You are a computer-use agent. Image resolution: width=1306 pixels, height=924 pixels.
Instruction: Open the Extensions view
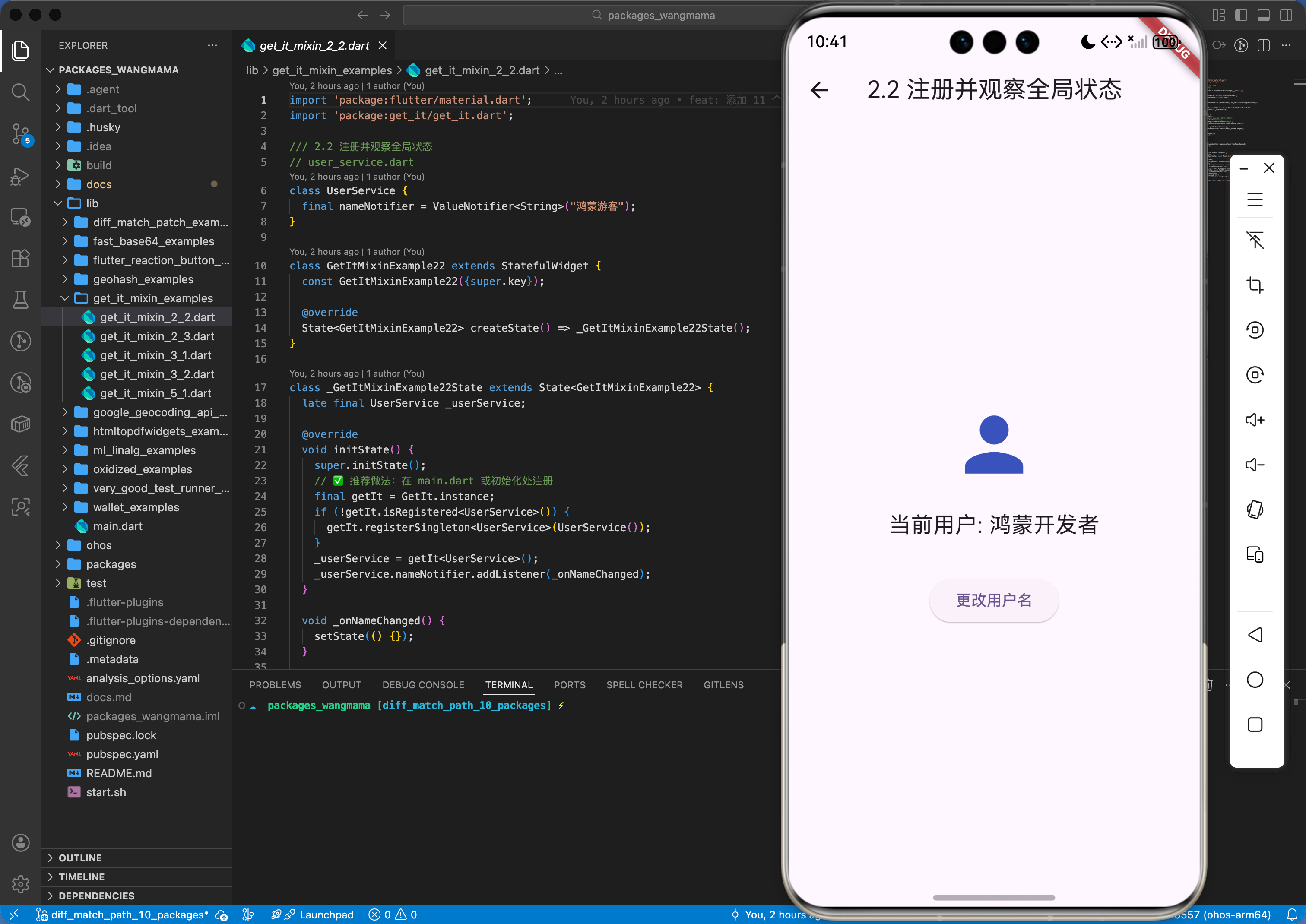point(20,259)
